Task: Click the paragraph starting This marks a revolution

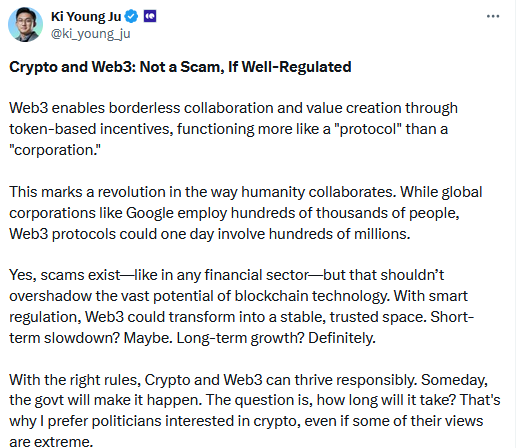Action: (246, 213)
